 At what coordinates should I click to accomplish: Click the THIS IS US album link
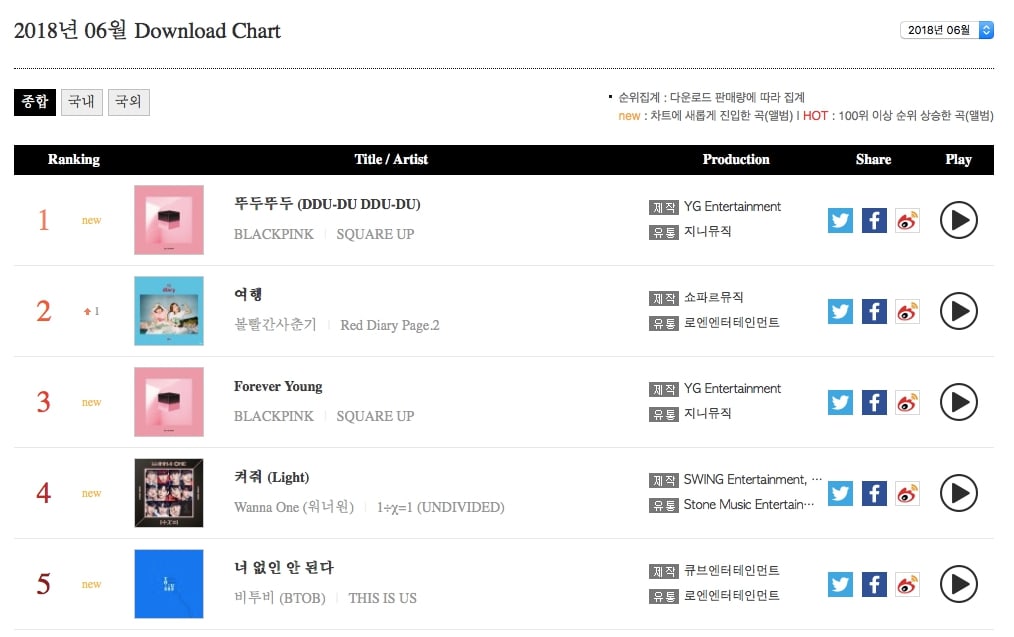click(x=383, y=598)
